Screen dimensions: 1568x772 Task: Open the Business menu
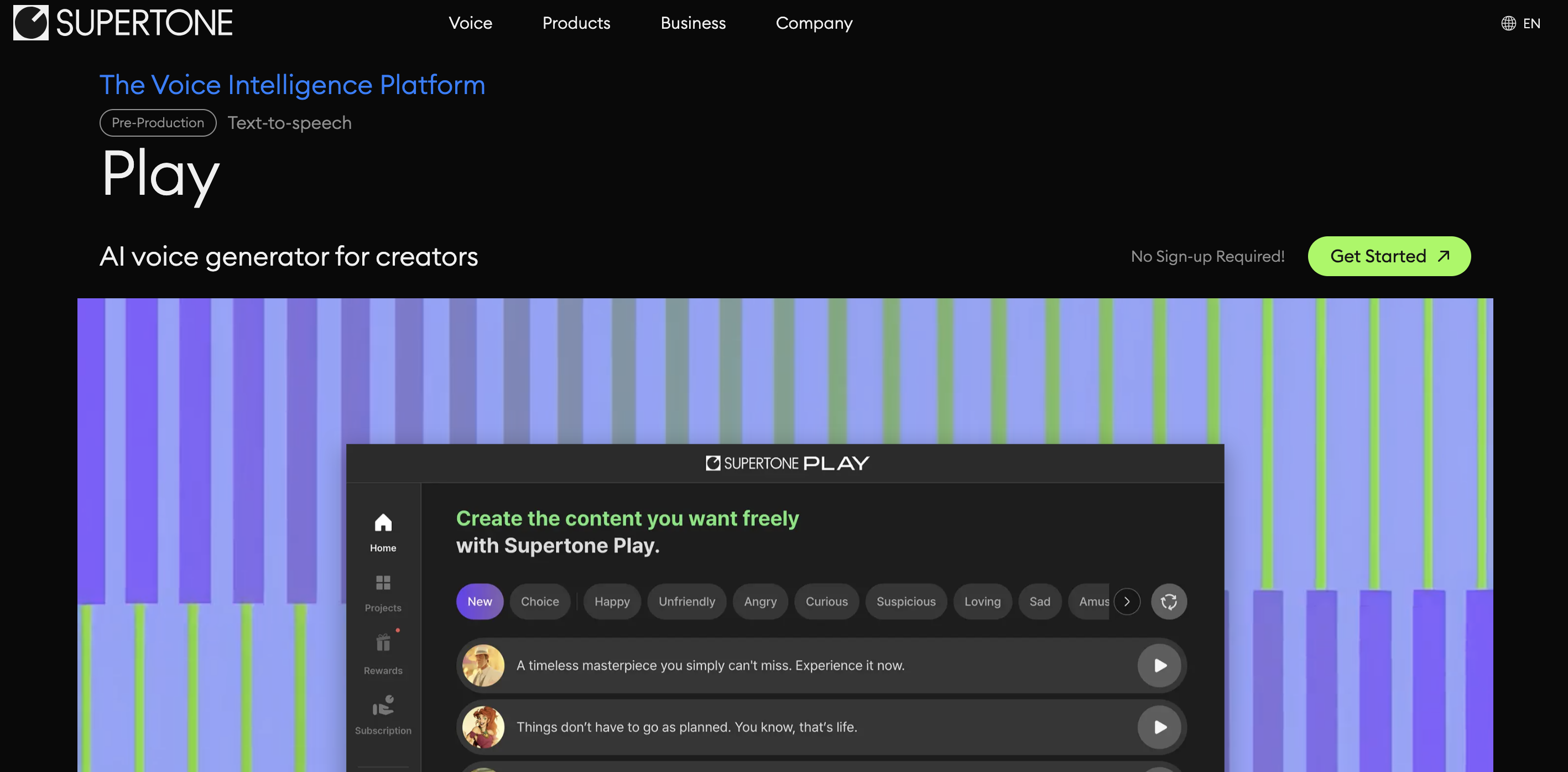tap(692, 23)
